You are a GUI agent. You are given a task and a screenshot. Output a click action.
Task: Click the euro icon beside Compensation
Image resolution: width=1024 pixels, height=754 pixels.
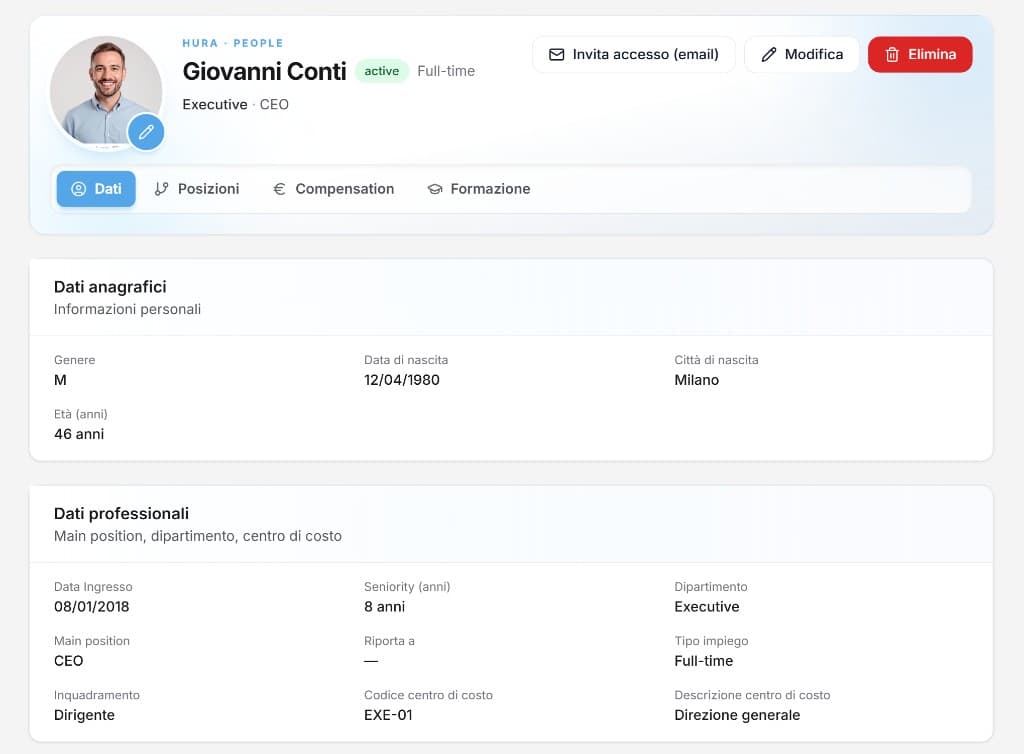tap(280, 189)
